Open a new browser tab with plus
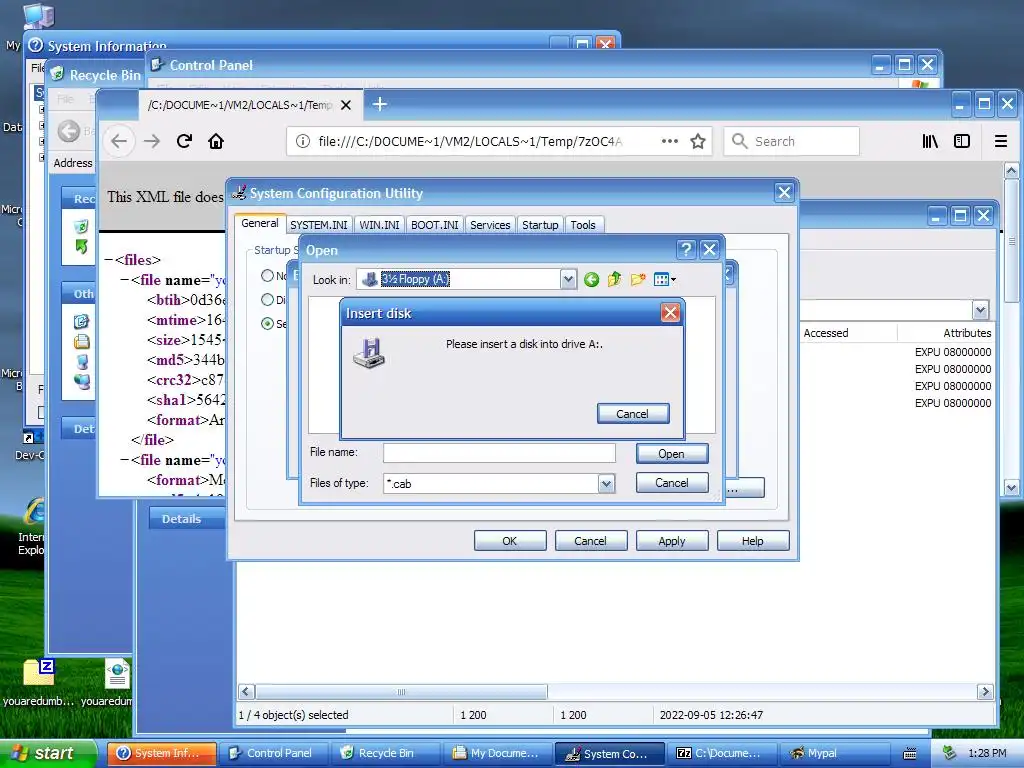The image size is (1024, 768). point(379,104)
